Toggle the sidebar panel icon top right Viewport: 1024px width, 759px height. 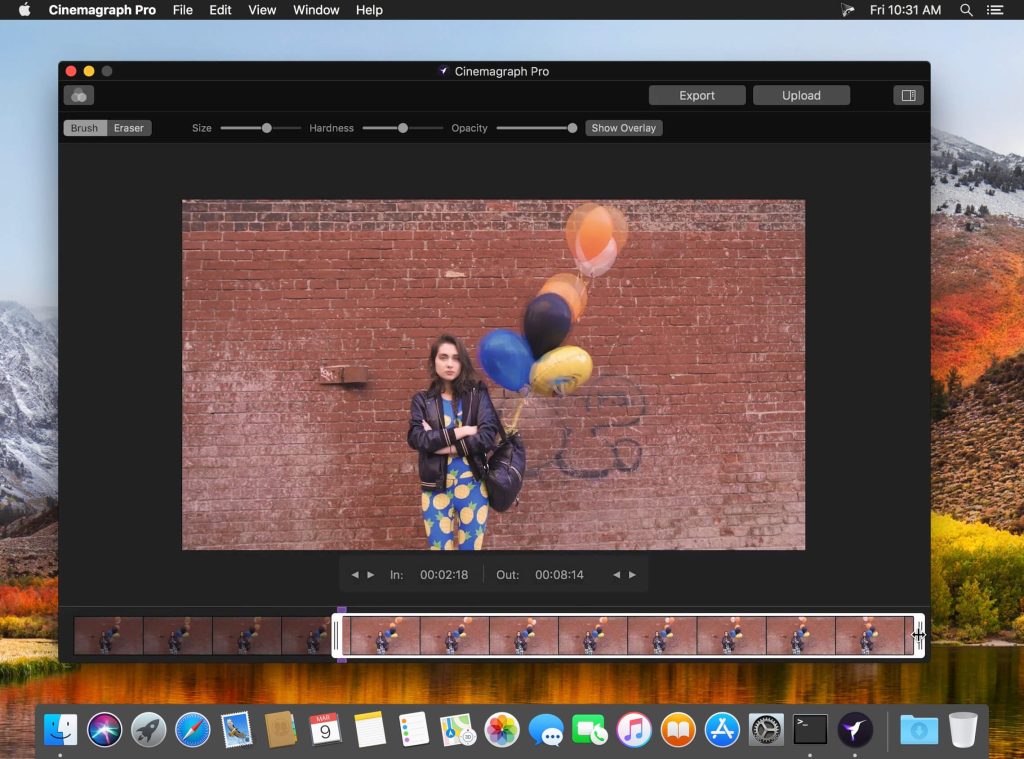pos(907,95)
